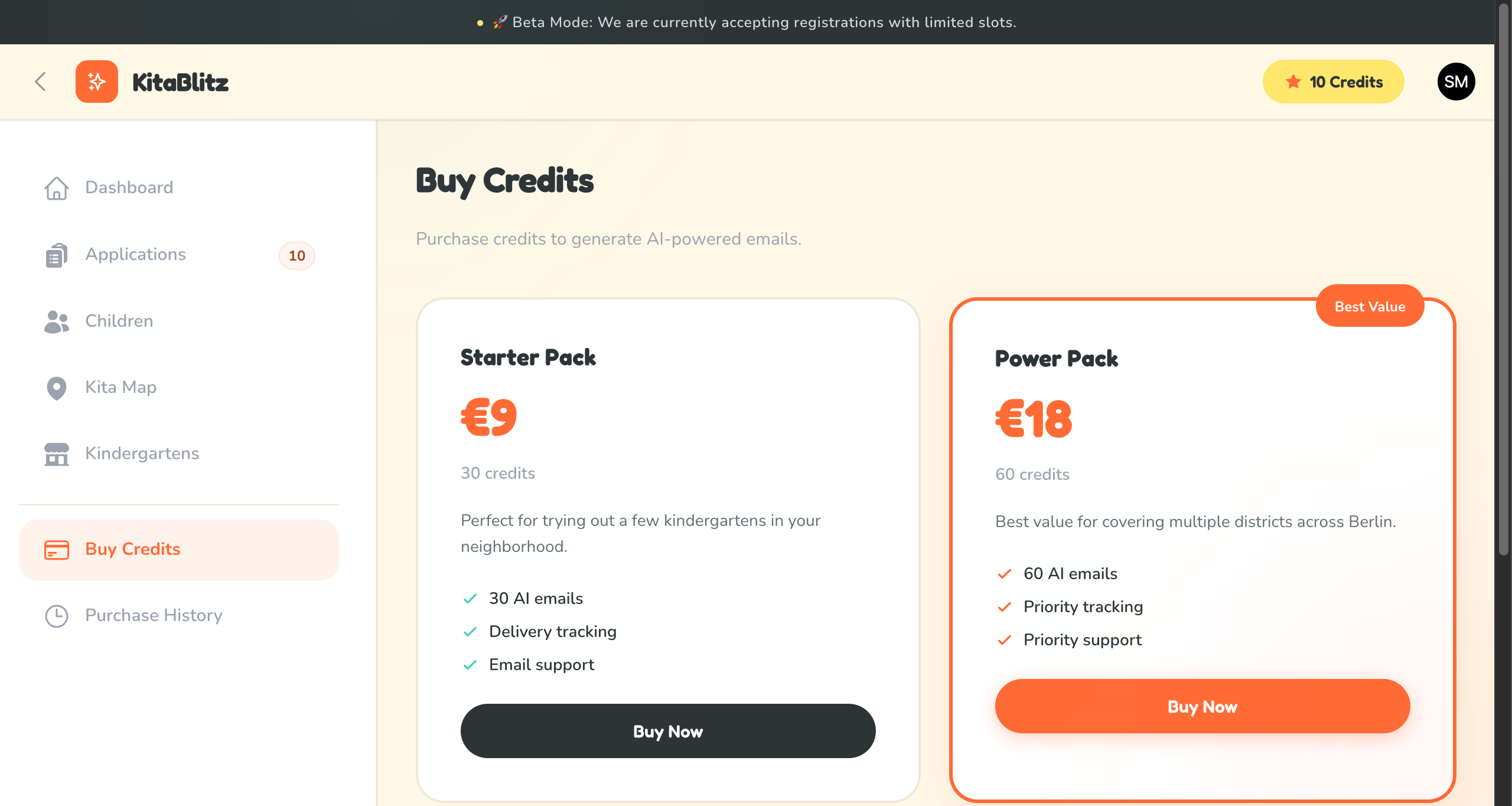Image resolution: width=1512 pixels, height=806 pixels.
Task: Click the Applications clipboard icon
Action: pos(57,255)
